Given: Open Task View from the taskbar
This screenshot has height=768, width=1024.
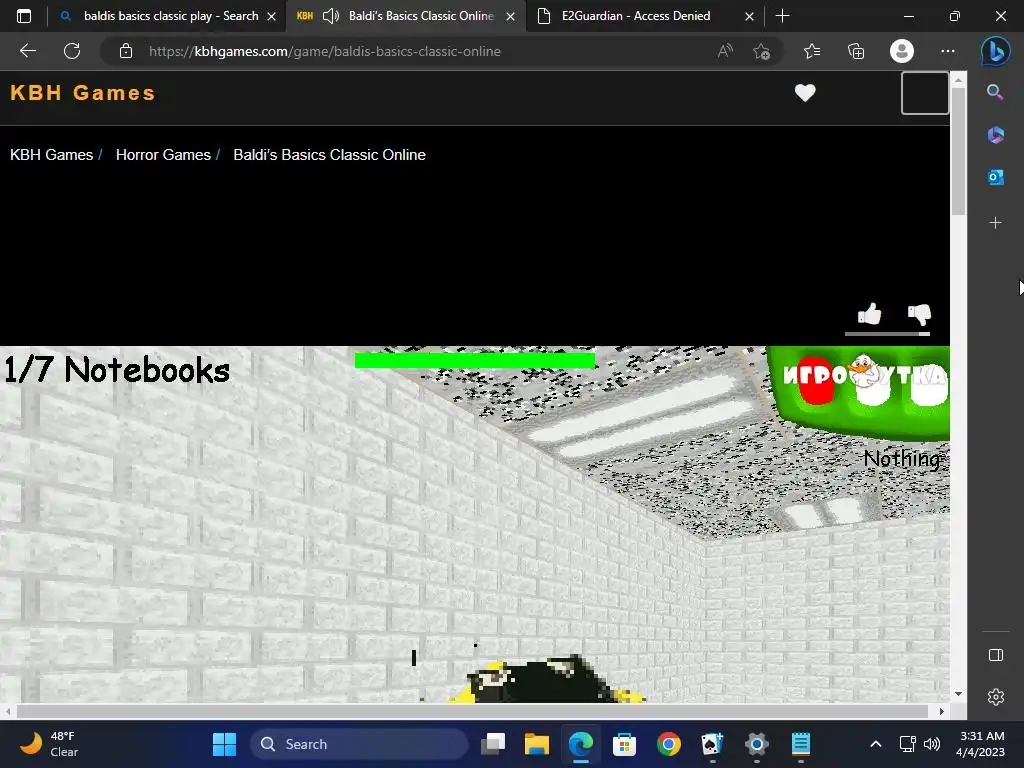Looking at the screenshot, I should tap(493, 744).
